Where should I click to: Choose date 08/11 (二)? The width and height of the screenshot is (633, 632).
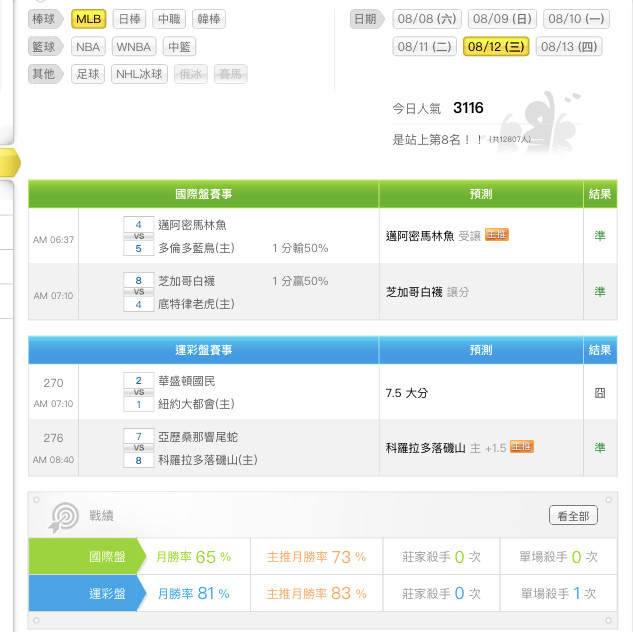tap(424, 47)
